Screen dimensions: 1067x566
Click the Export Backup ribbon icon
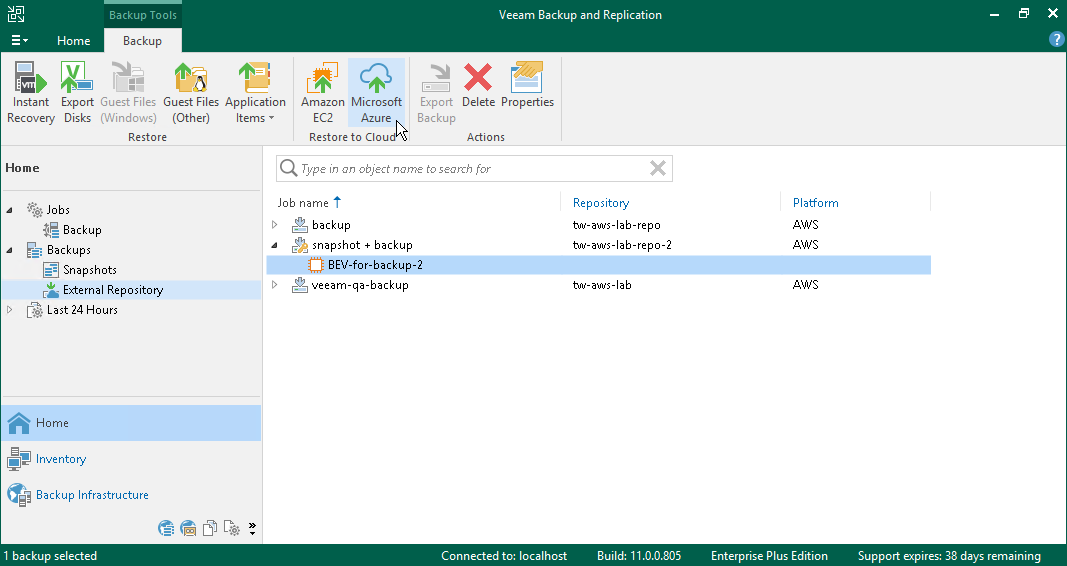[436, 93]
